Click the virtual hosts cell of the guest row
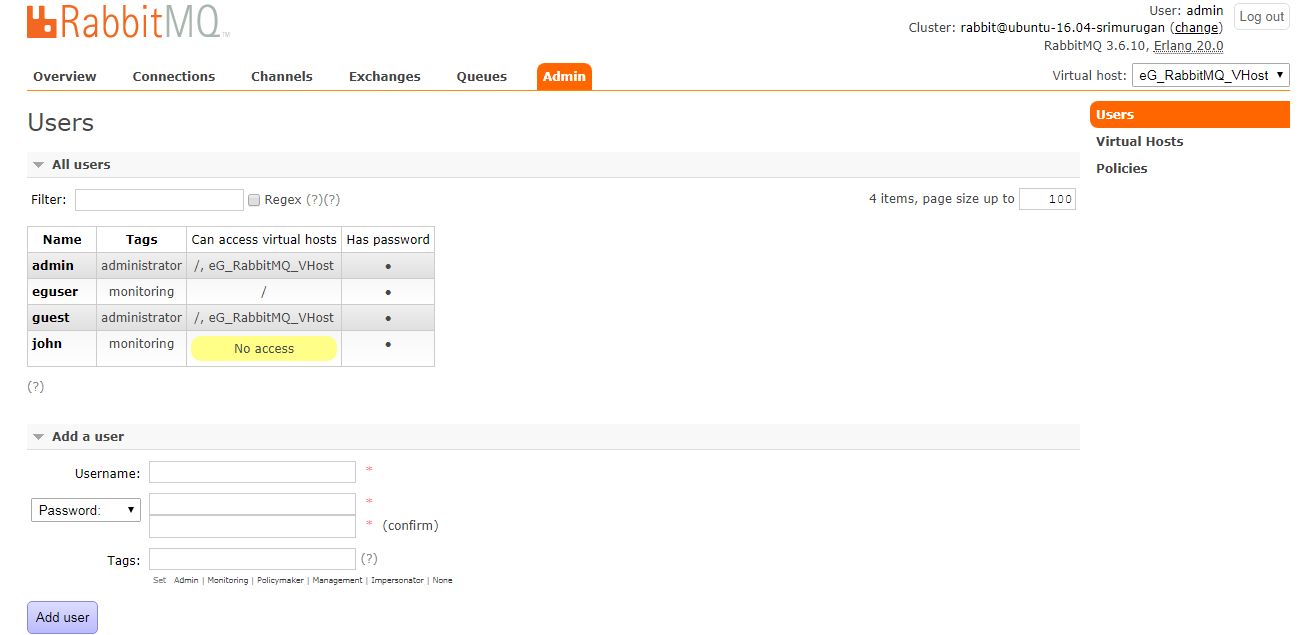Image resolution: width=1315 pixels, height=635 pixels. point(264,317)
